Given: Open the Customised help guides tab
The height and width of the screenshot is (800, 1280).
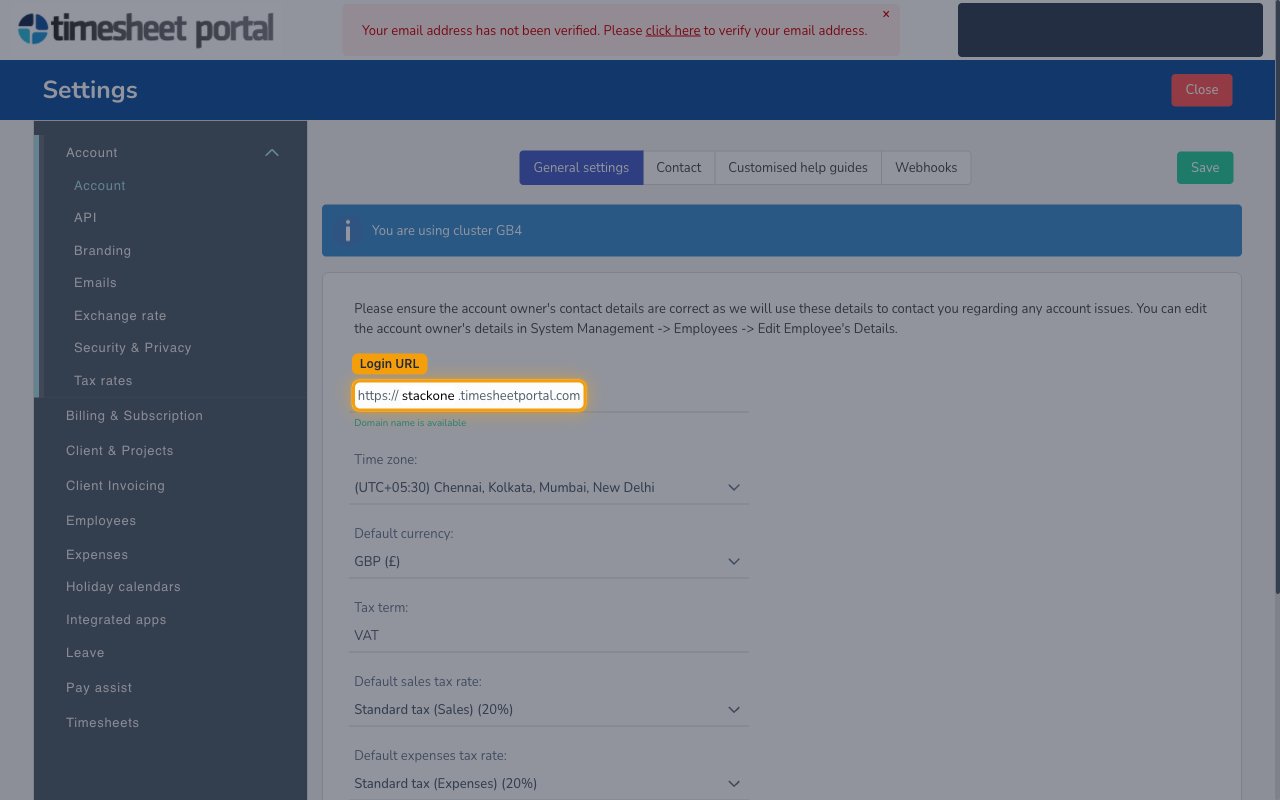Looking at the screenshot, I should (798, 168).
